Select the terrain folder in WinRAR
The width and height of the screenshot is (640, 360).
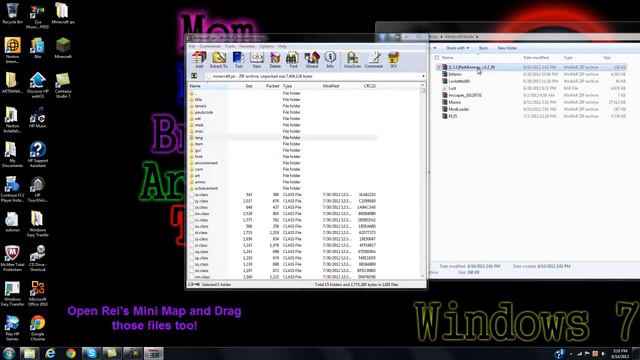[200, 106]
